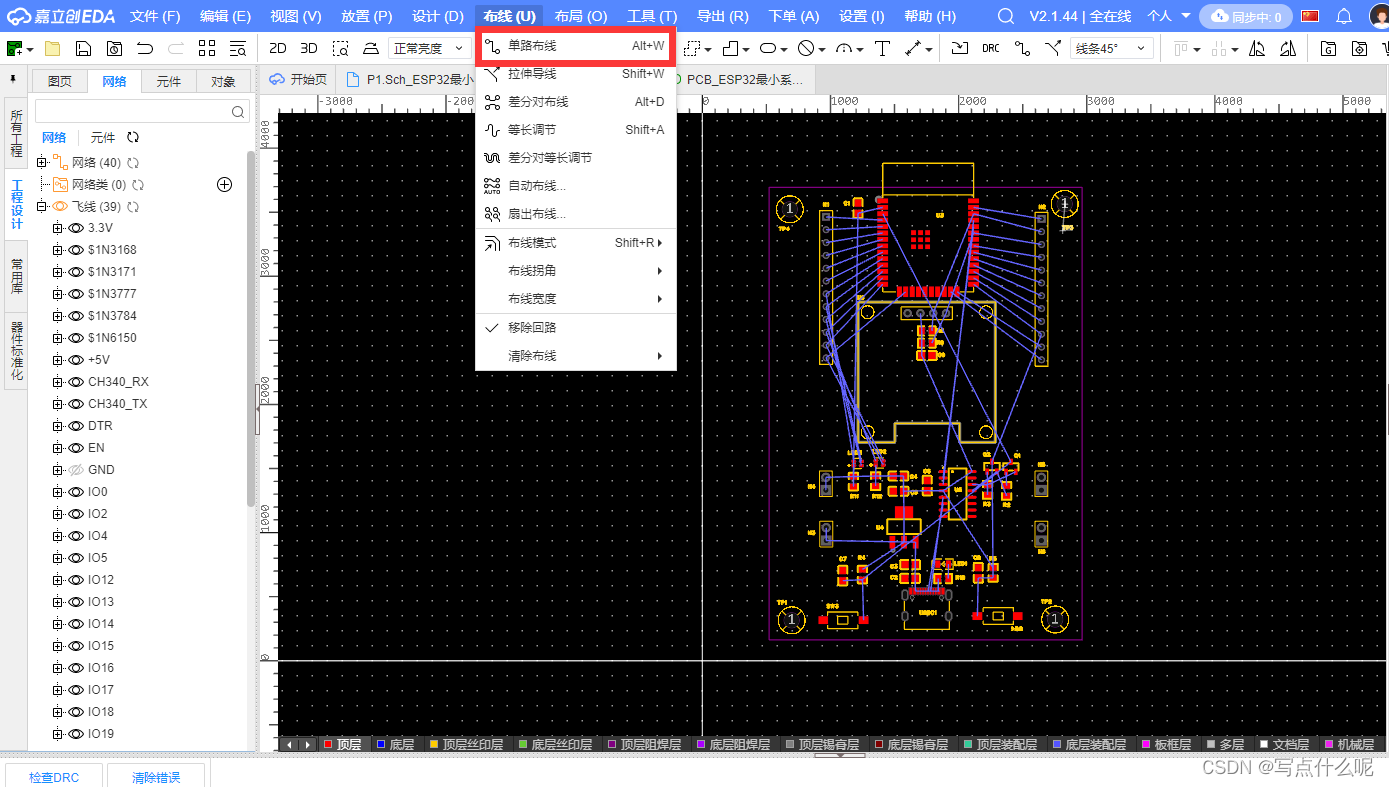Click the save icon in toolbar
The image size is (1389, 787).
pos(84,49)
